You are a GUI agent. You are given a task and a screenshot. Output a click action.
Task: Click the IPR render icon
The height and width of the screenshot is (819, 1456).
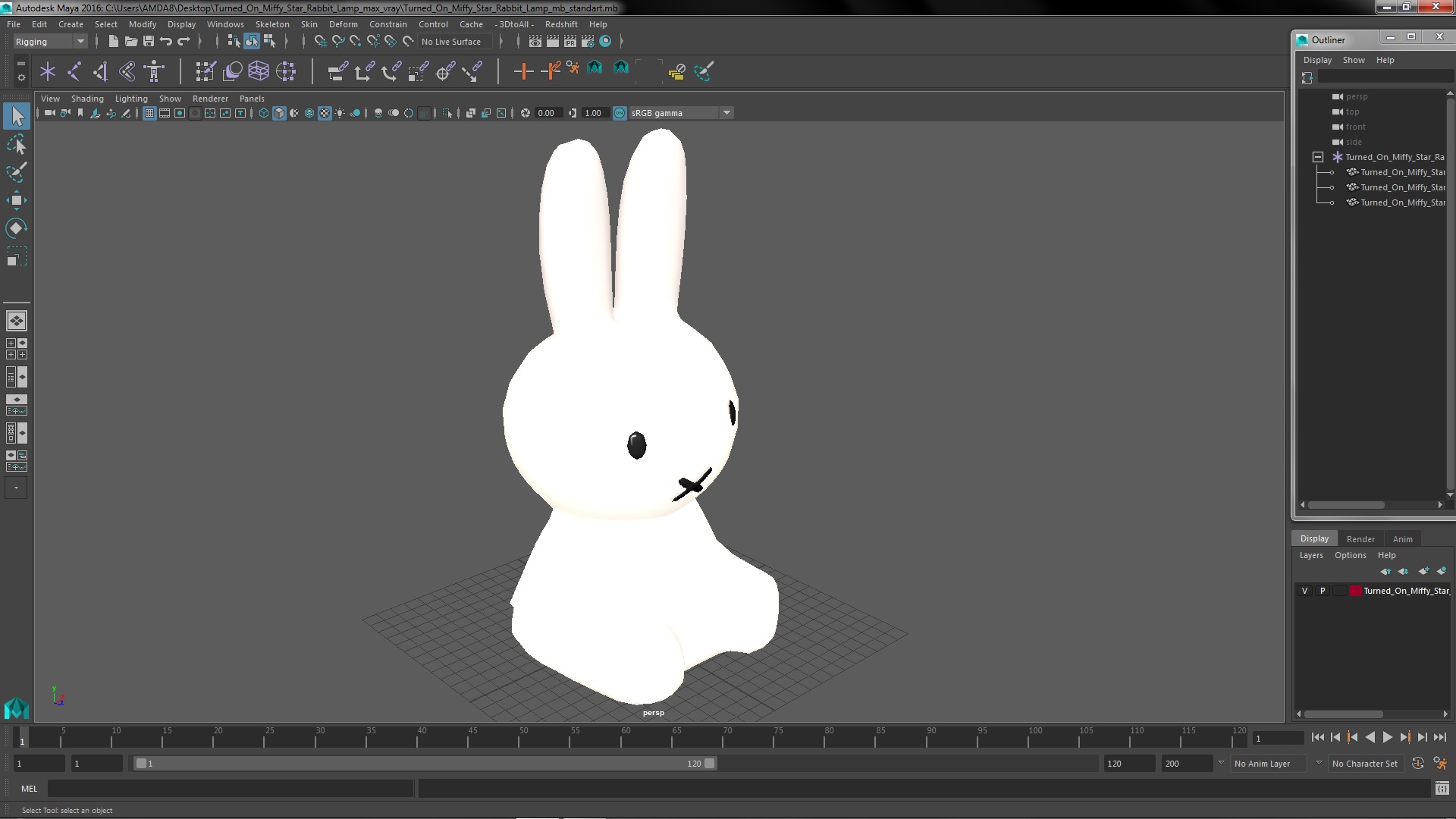570,41
